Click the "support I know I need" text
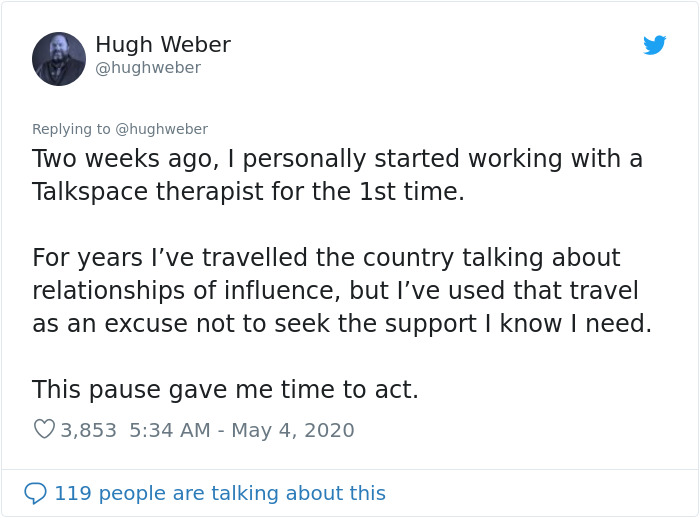 518,324
